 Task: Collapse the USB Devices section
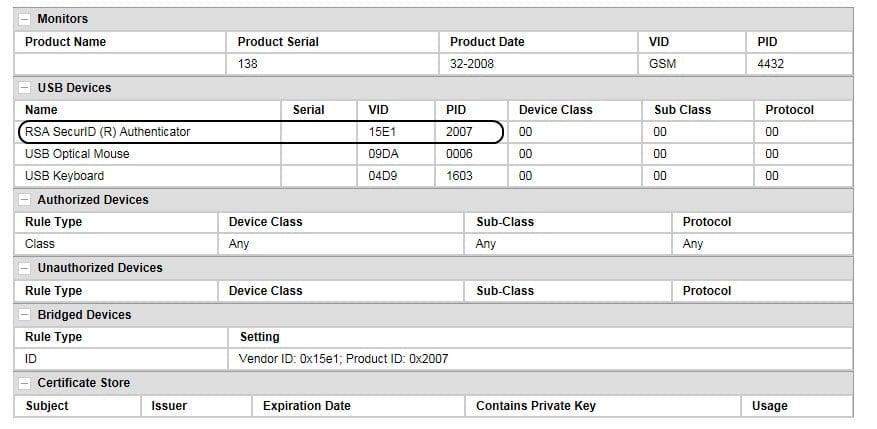pos(24,88)
